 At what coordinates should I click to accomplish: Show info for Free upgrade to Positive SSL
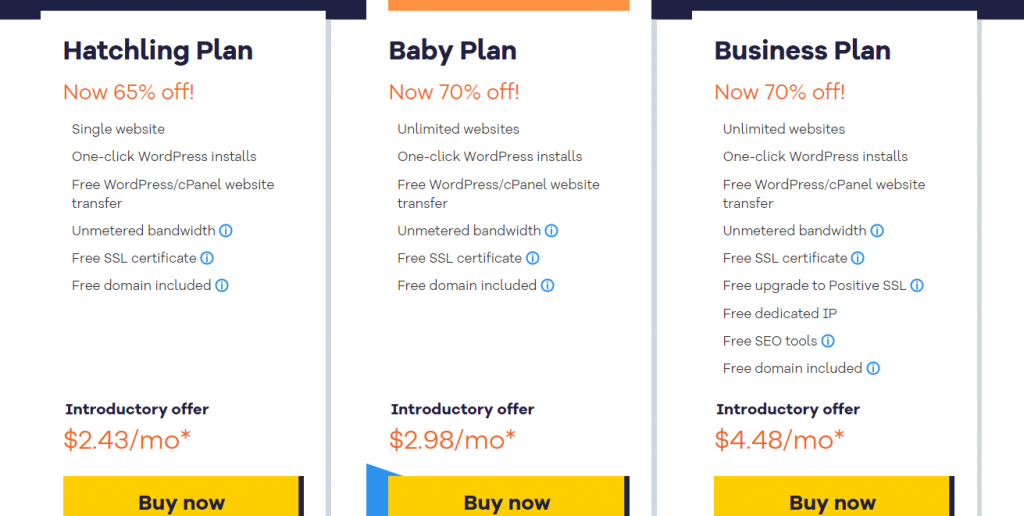point(917,285)
